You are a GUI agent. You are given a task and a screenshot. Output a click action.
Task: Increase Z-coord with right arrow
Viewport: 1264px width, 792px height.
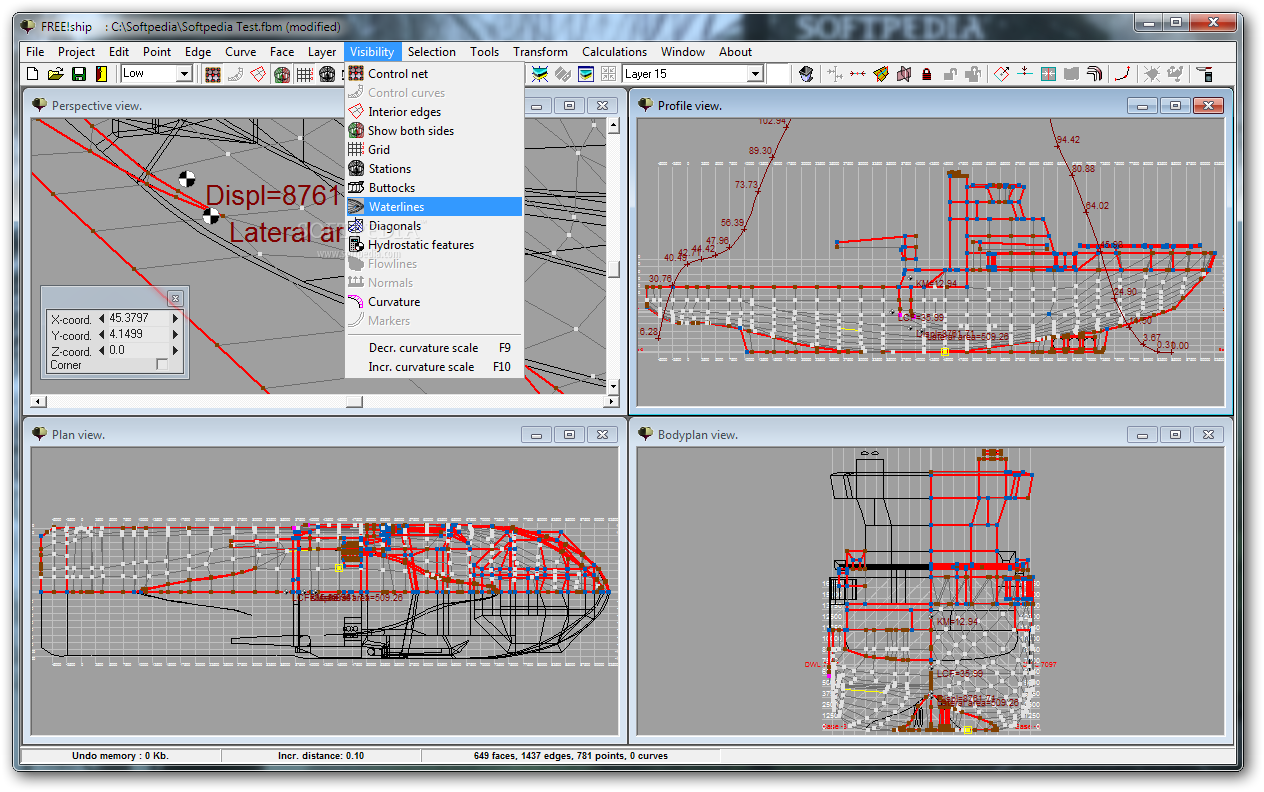pyautogui.click(x=176, y=351)
